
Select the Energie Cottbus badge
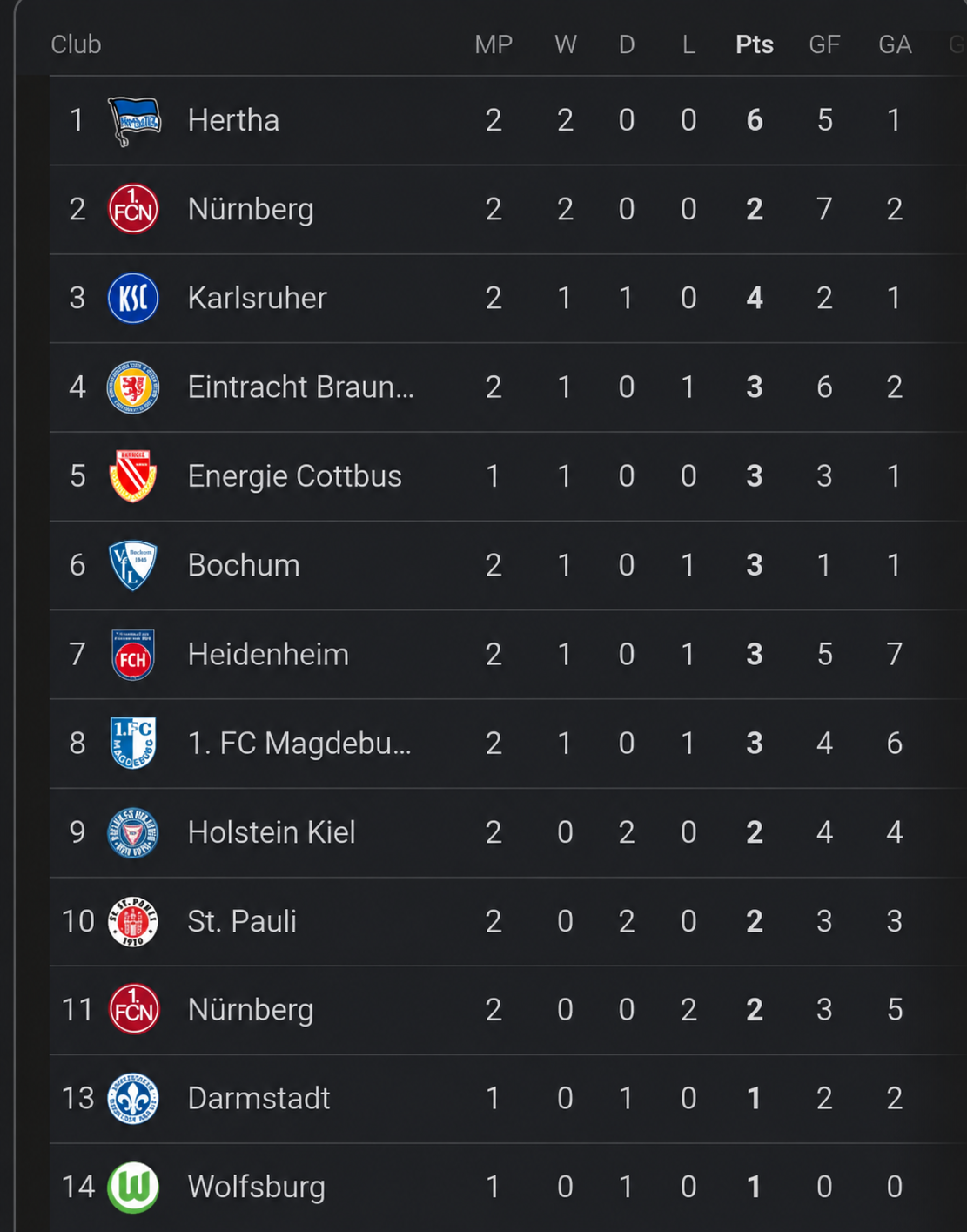pyautogui.click(x=133, y=476)
